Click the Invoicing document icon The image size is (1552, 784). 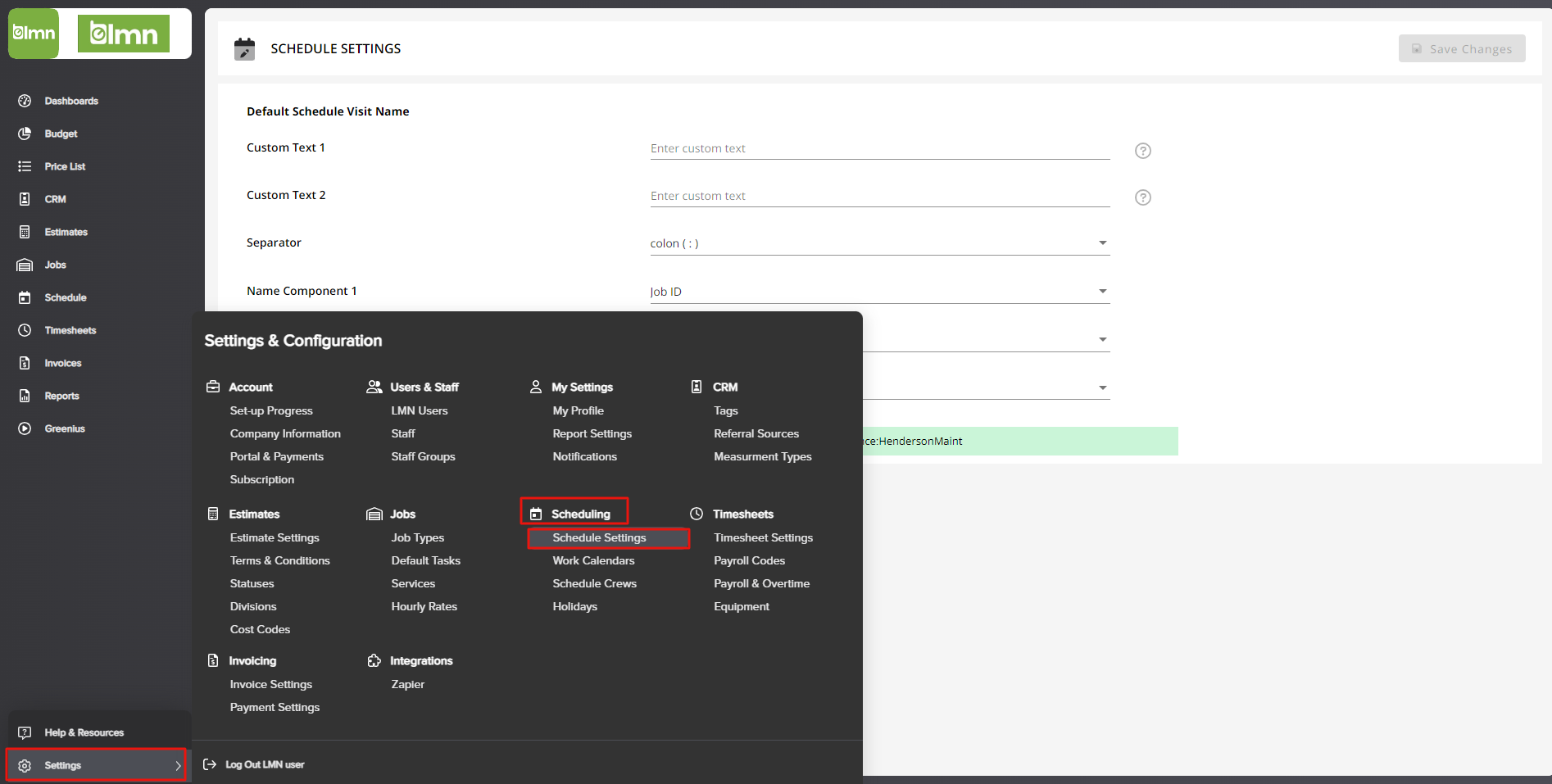pos(213,660)
